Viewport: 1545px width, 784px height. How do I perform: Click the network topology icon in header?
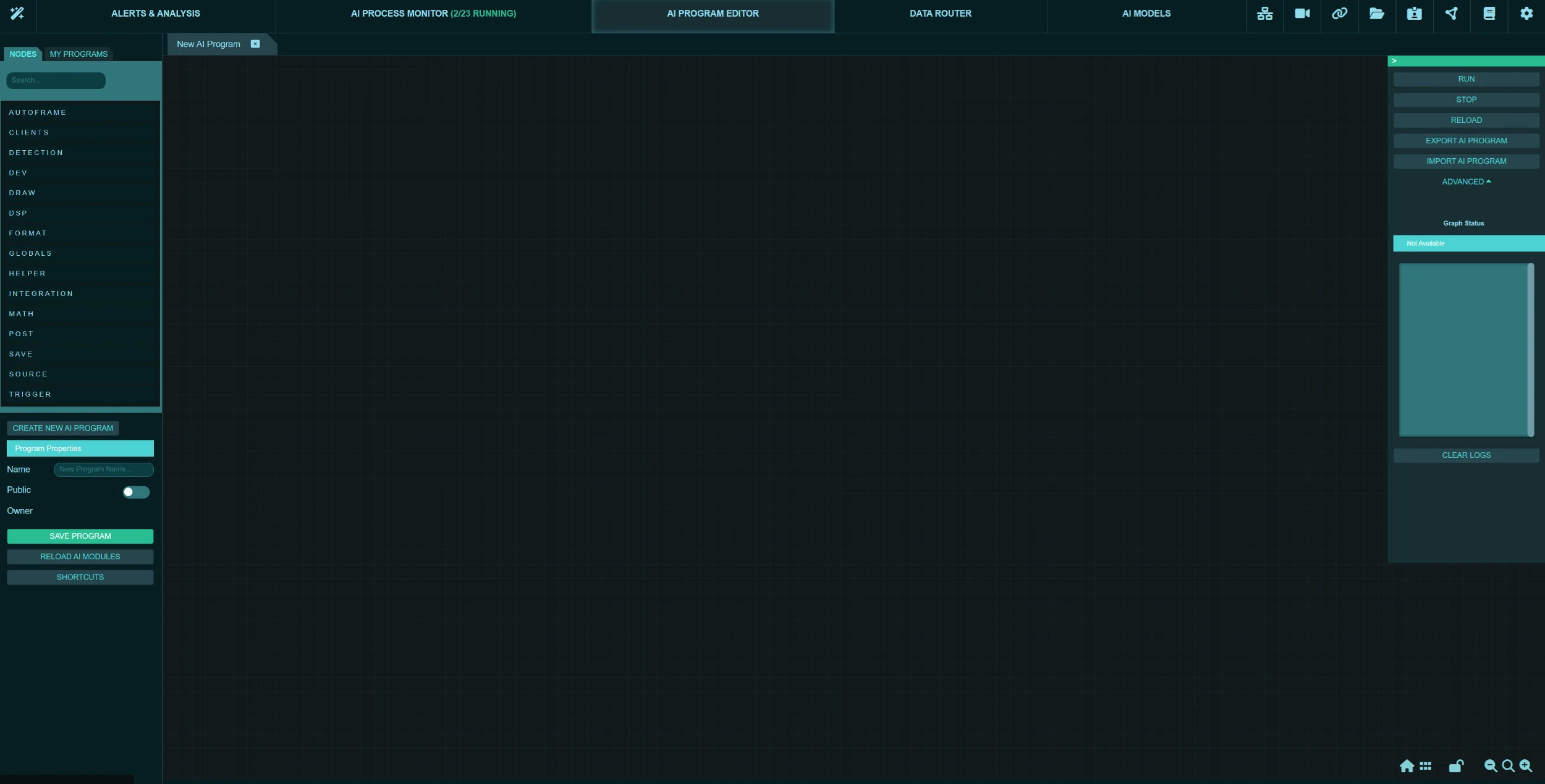coord(1264,14)
